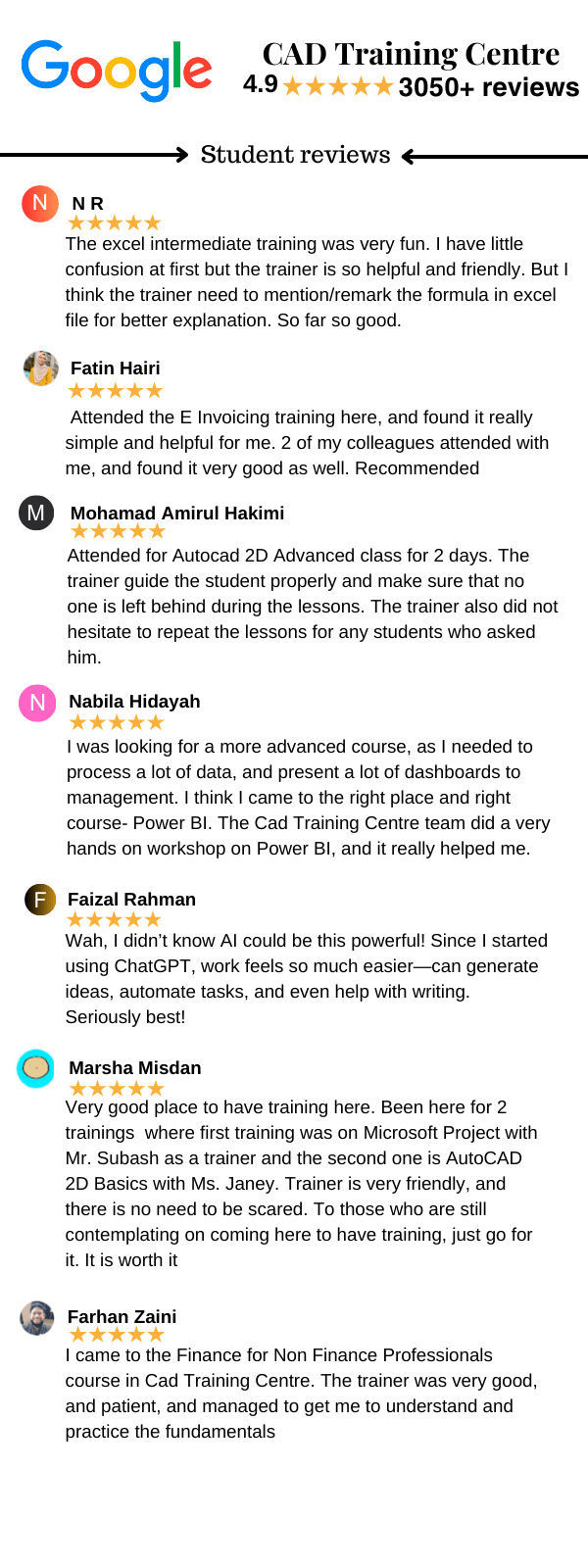Click the CAD Training Centre title

click(411, 54)
